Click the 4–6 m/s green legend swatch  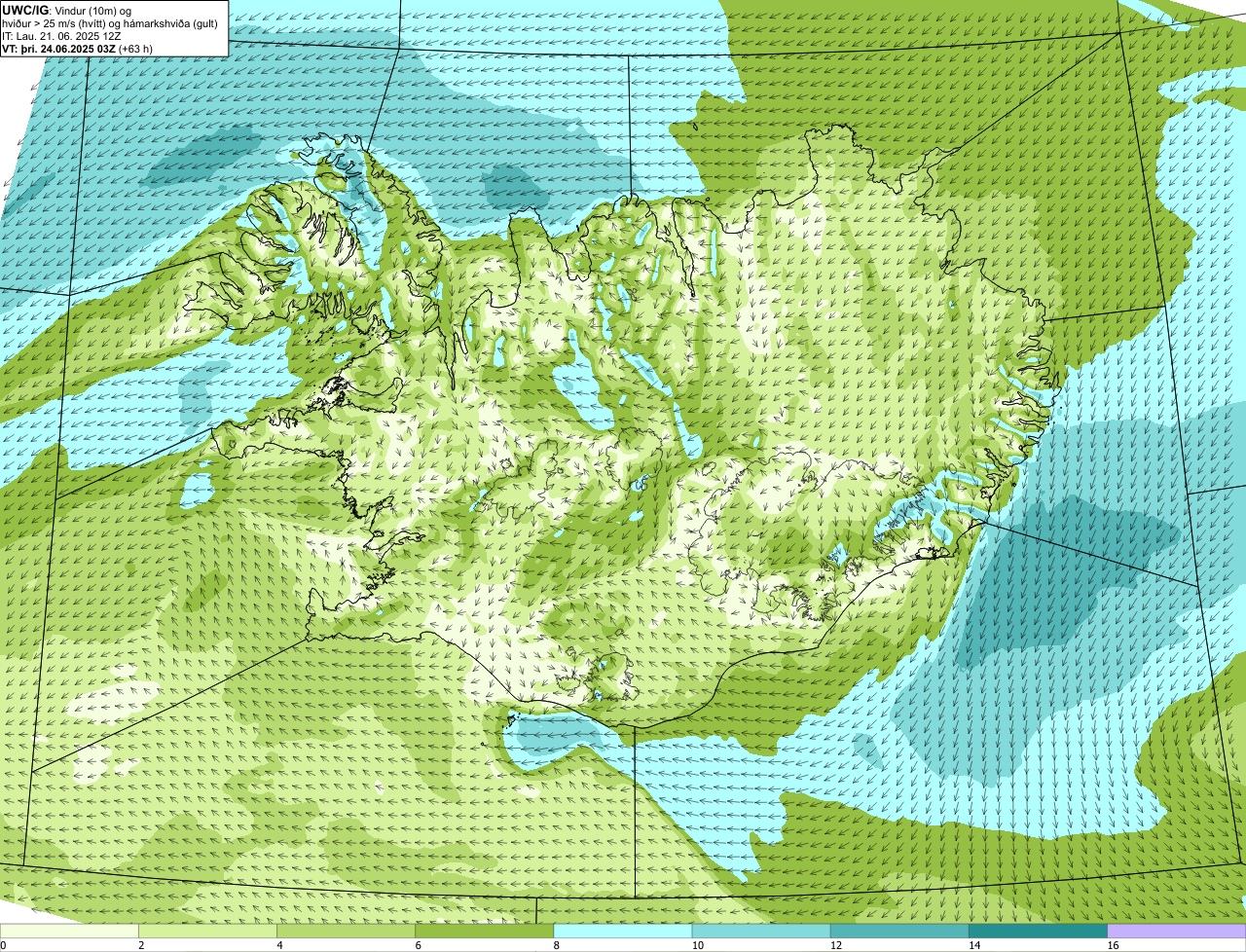pyautogui.click(x=346, y=932)
